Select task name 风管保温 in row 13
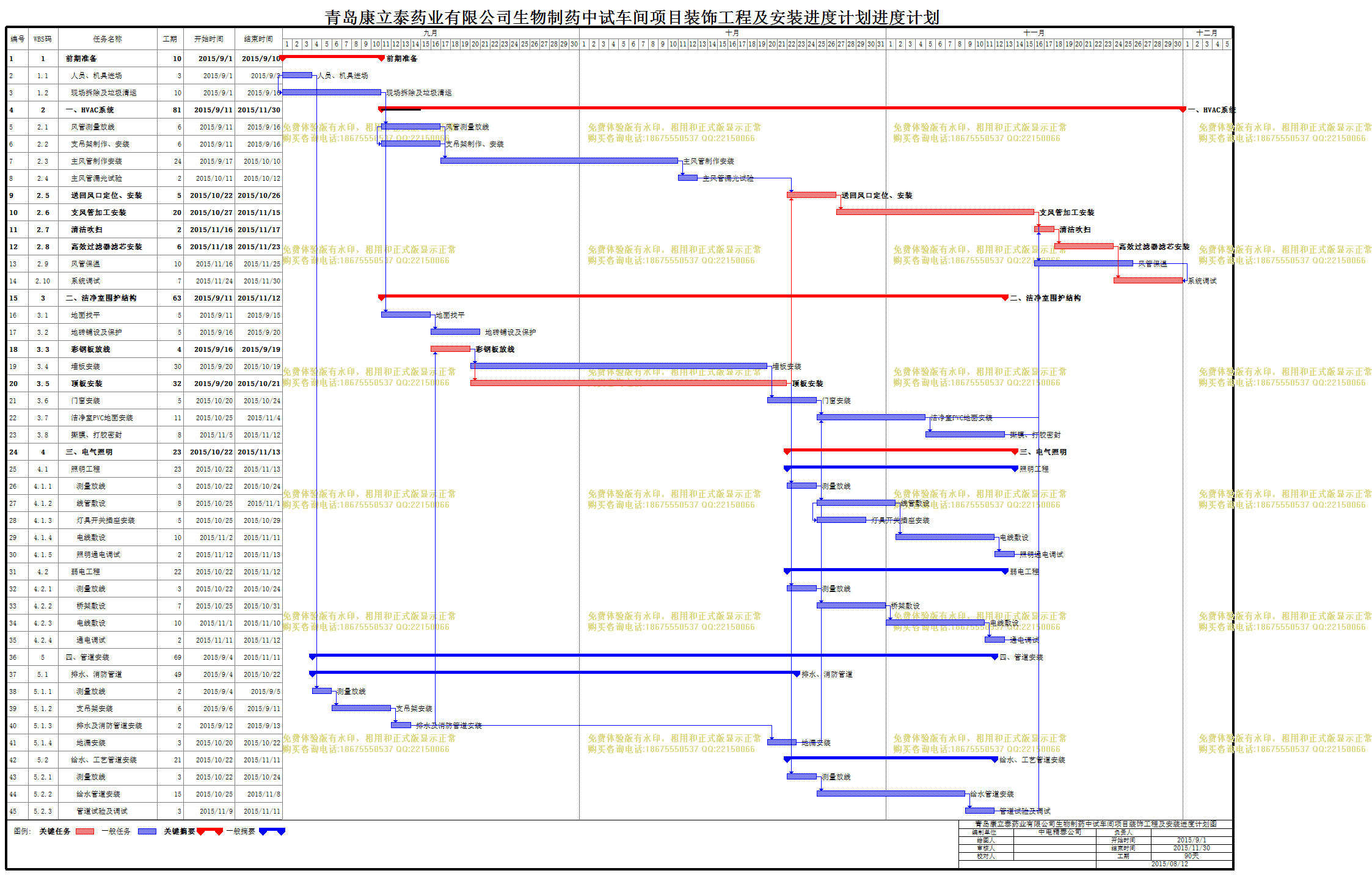Viewport: 1372px width, 887px height. click(86, 264)
